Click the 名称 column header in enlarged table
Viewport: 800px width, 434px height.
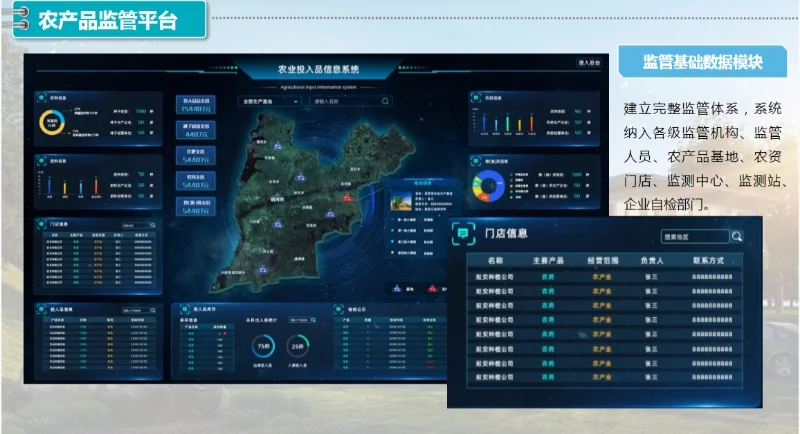tap(495, 261)
